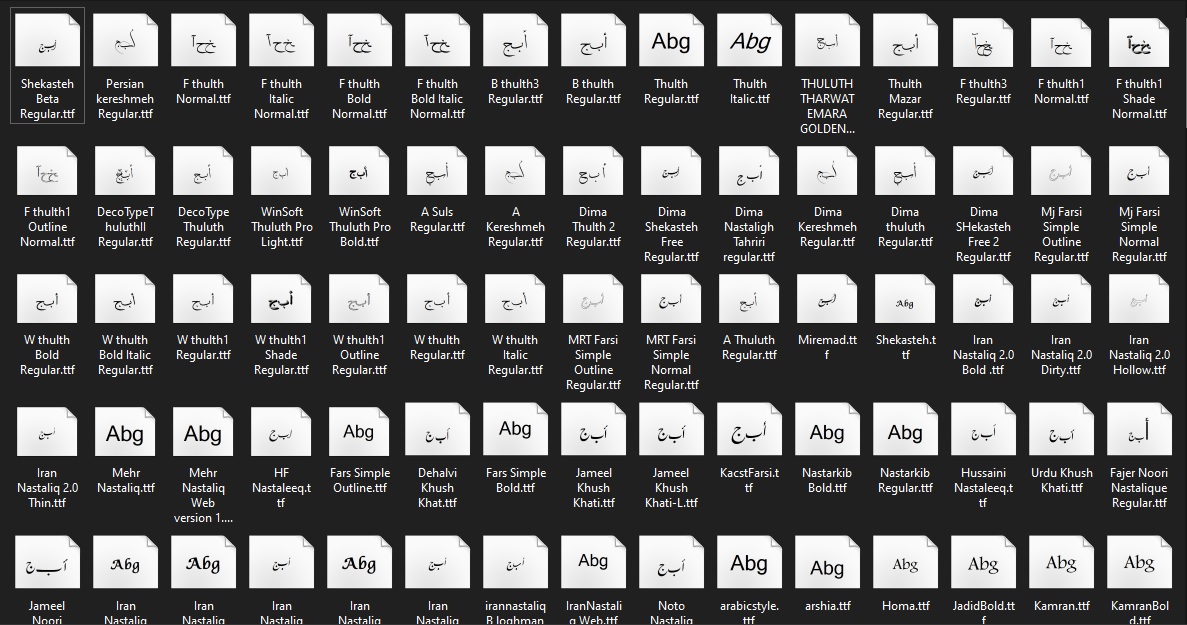
Task: Pick Dima Nastaligh Tahriri regular.ttf file
Action: 749,171
